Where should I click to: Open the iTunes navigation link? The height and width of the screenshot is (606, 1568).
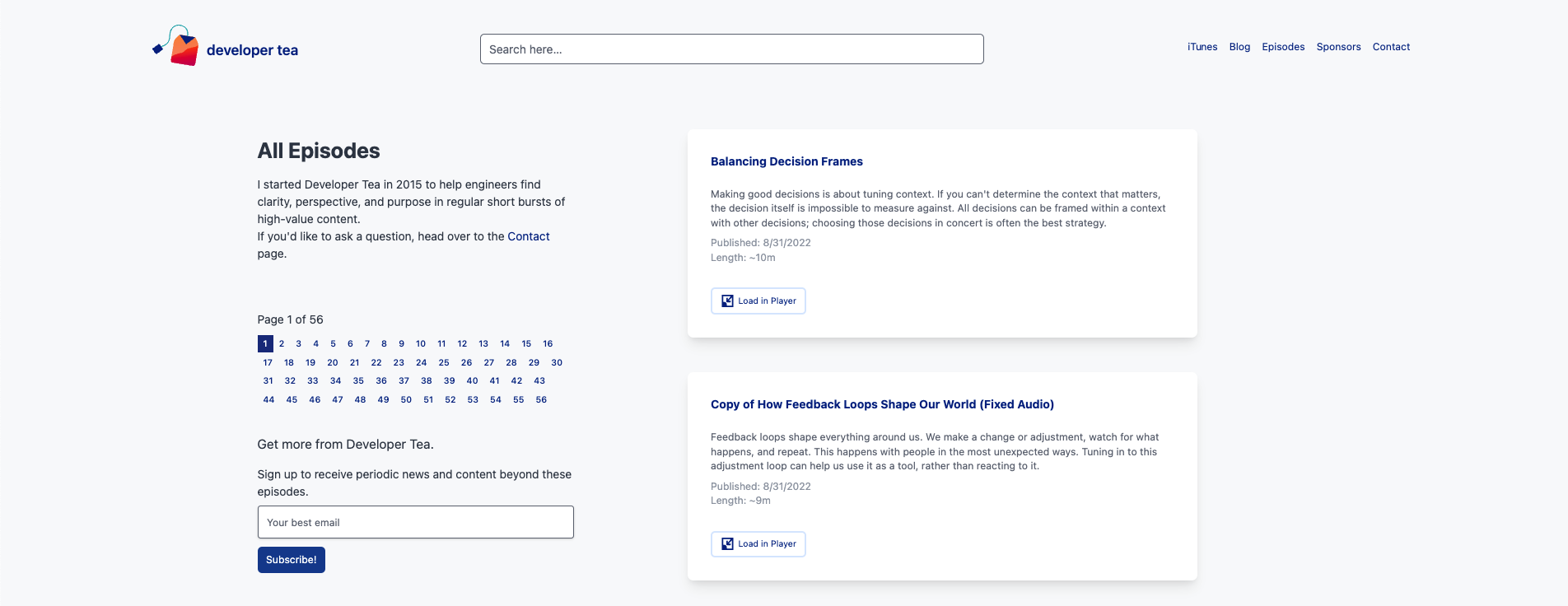1202,47
